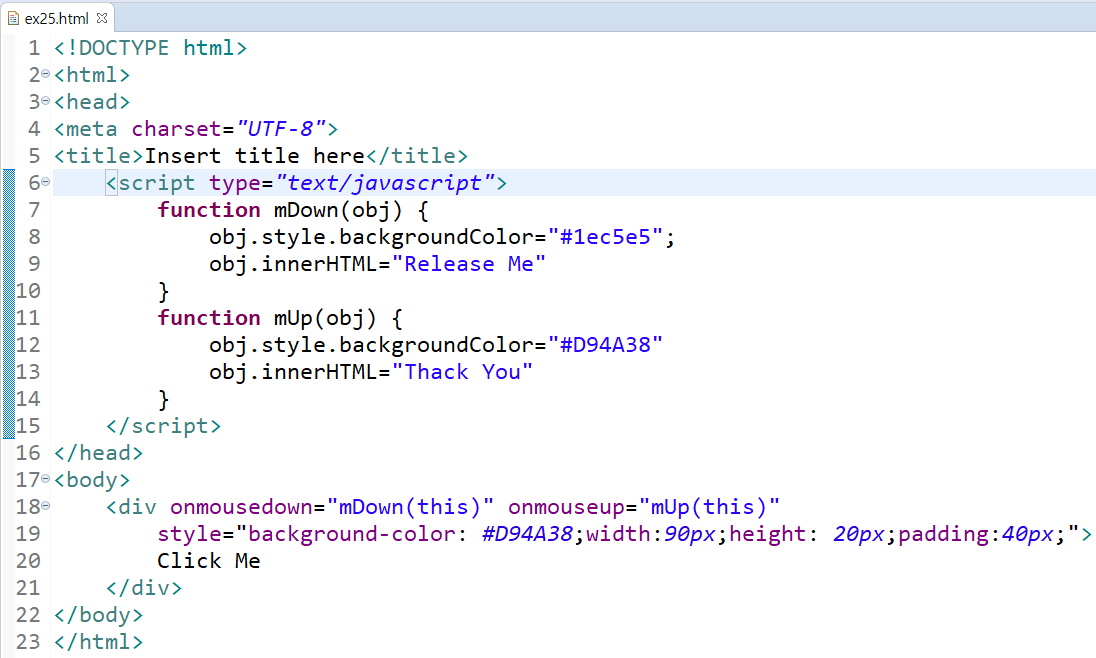Click the closing brace on line 14

[164, 400]
